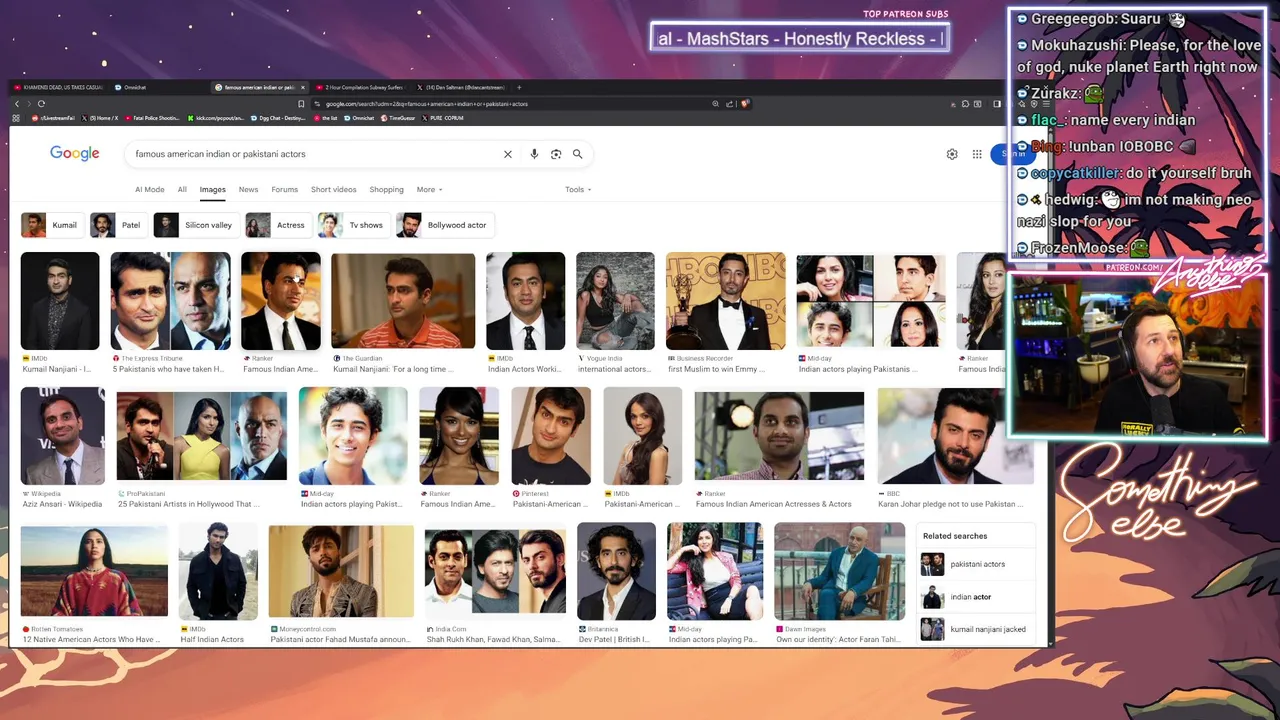The width and height of the screenshot is (1280, 720).
Task: Start voice search with microphone icon
Action: pos(534,154)
